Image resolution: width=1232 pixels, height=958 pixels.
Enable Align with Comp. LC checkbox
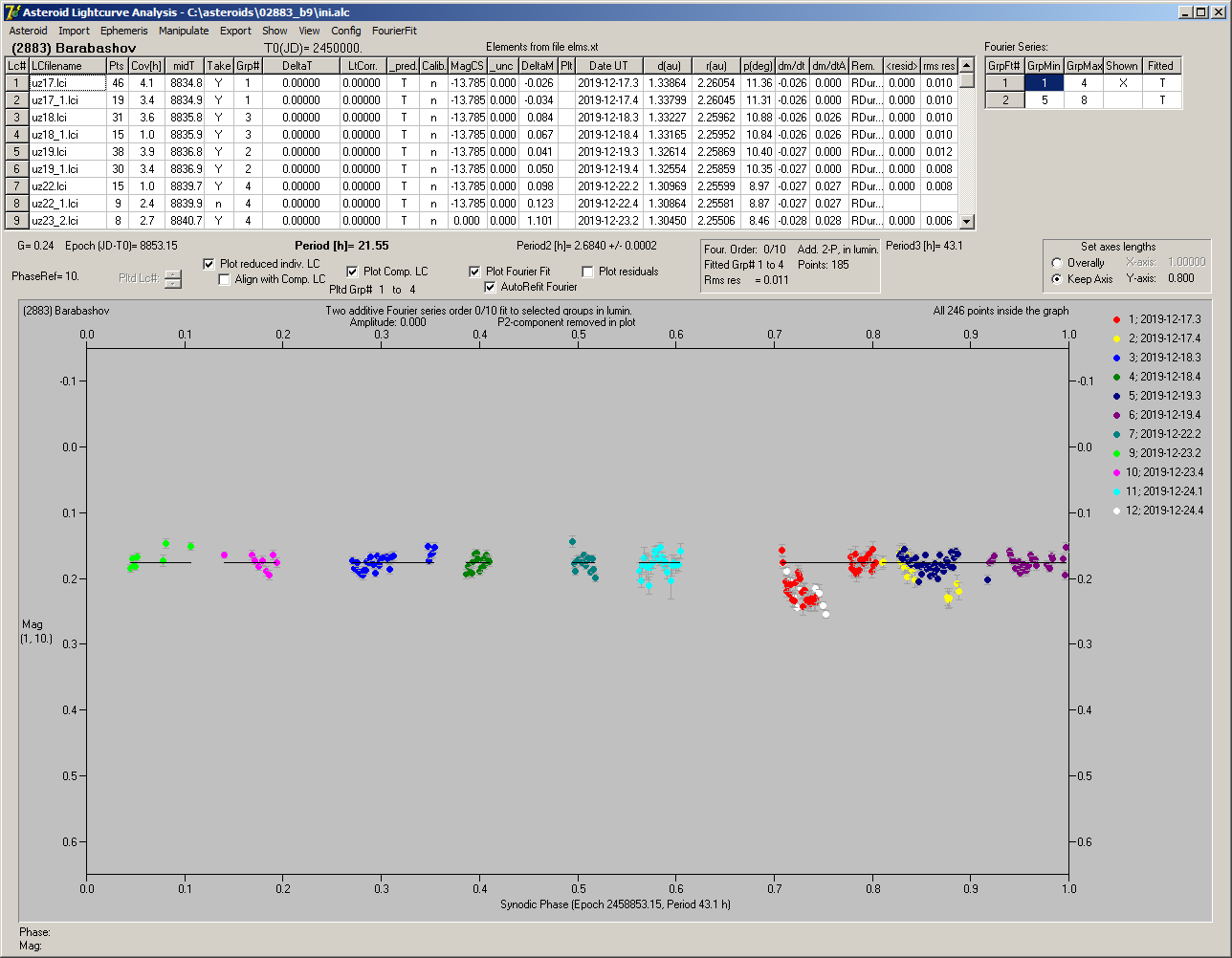click(225, 279)
